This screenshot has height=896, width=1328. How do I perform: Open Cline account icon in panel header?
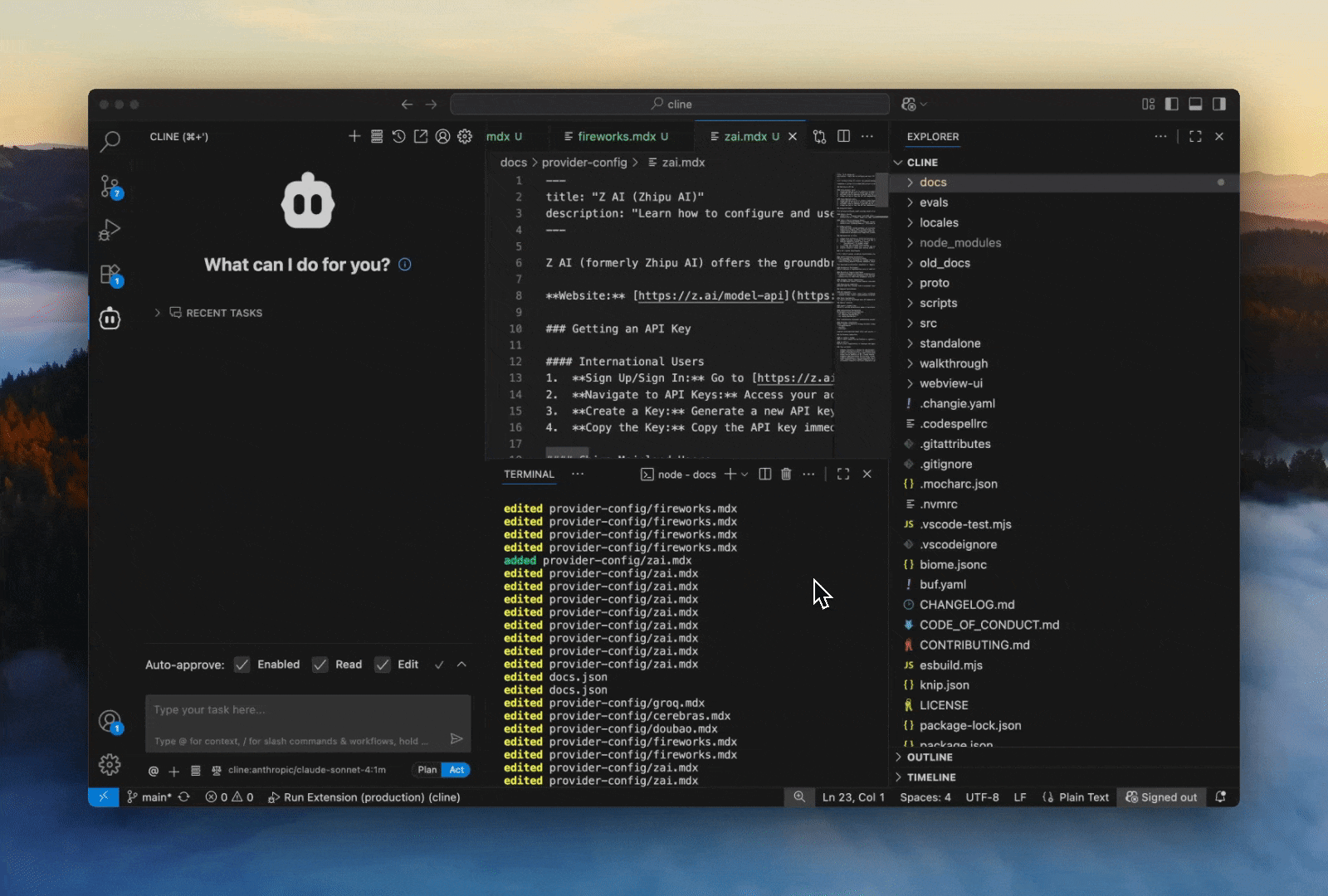[x=443, y=136]
